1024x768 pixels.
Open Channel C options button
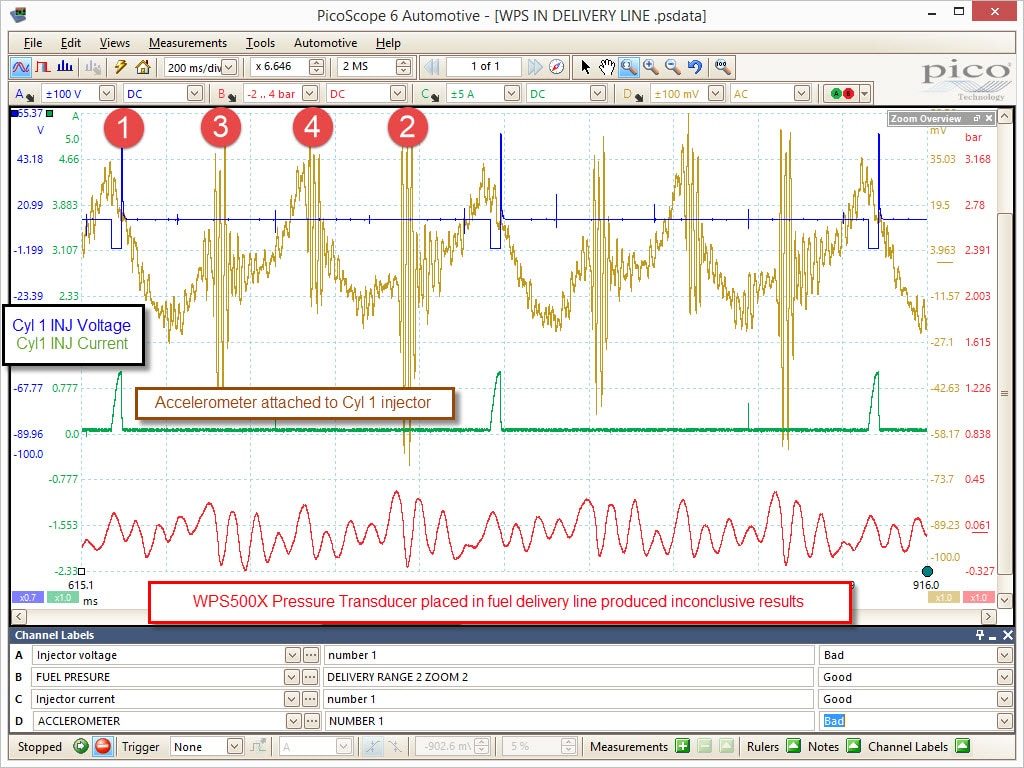coord(430,95)
